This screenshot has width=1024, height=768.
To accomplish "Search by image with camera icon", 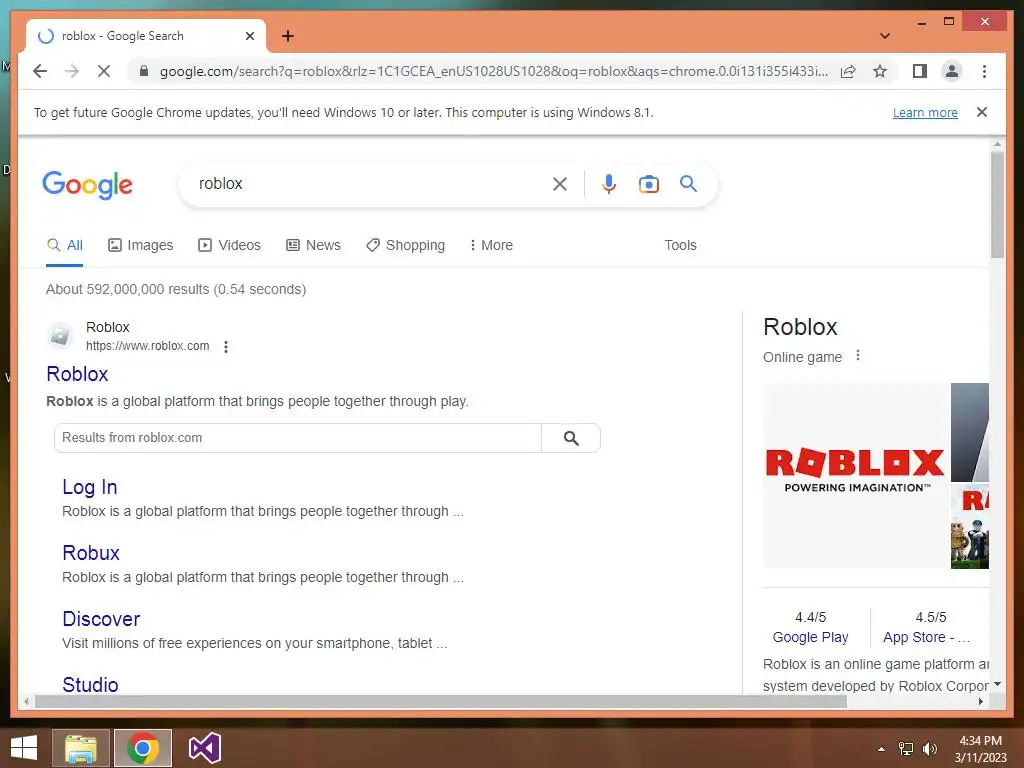I will click(x=648, y=184).
